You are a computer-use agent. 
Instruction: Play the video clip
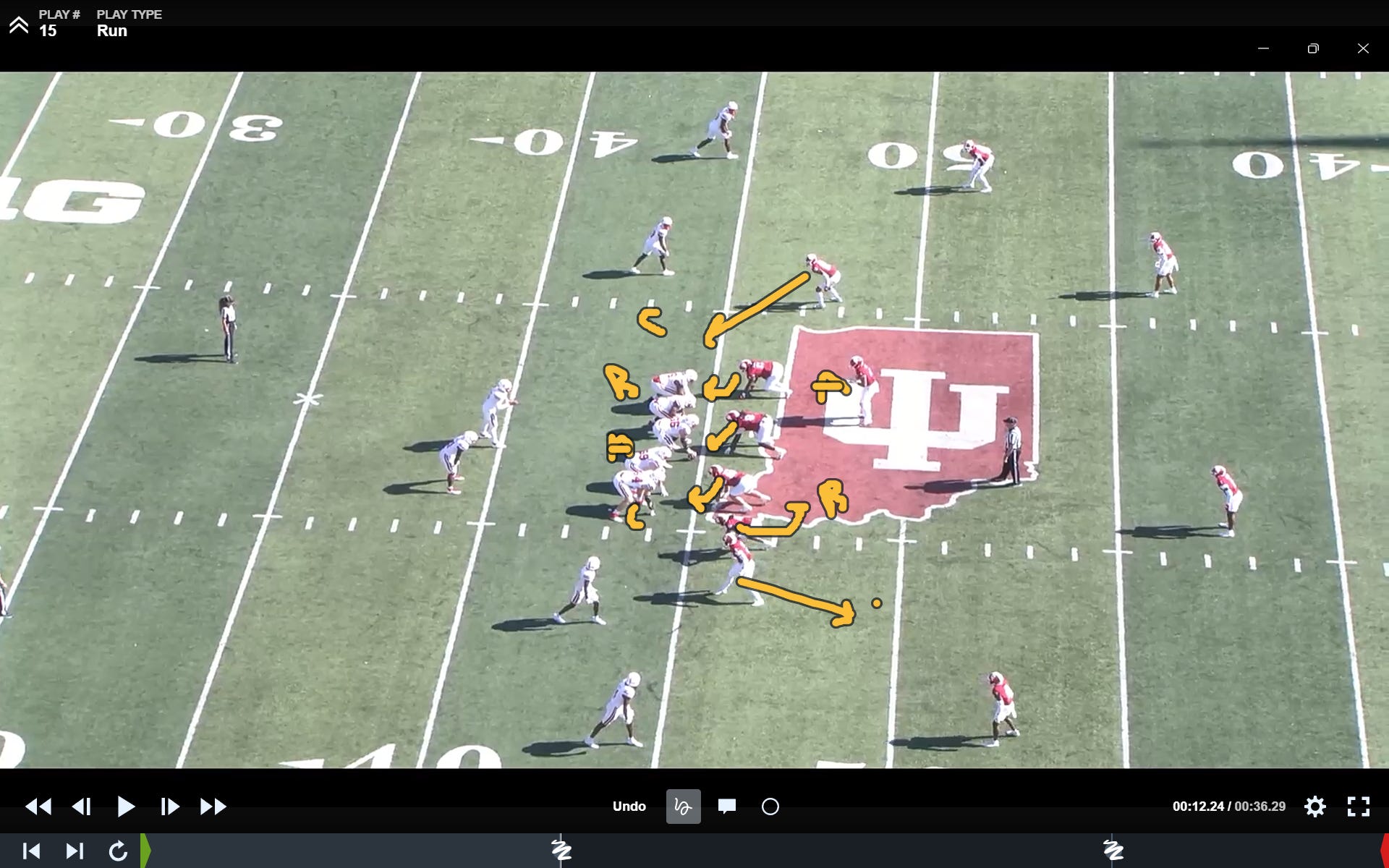point(126,807)
